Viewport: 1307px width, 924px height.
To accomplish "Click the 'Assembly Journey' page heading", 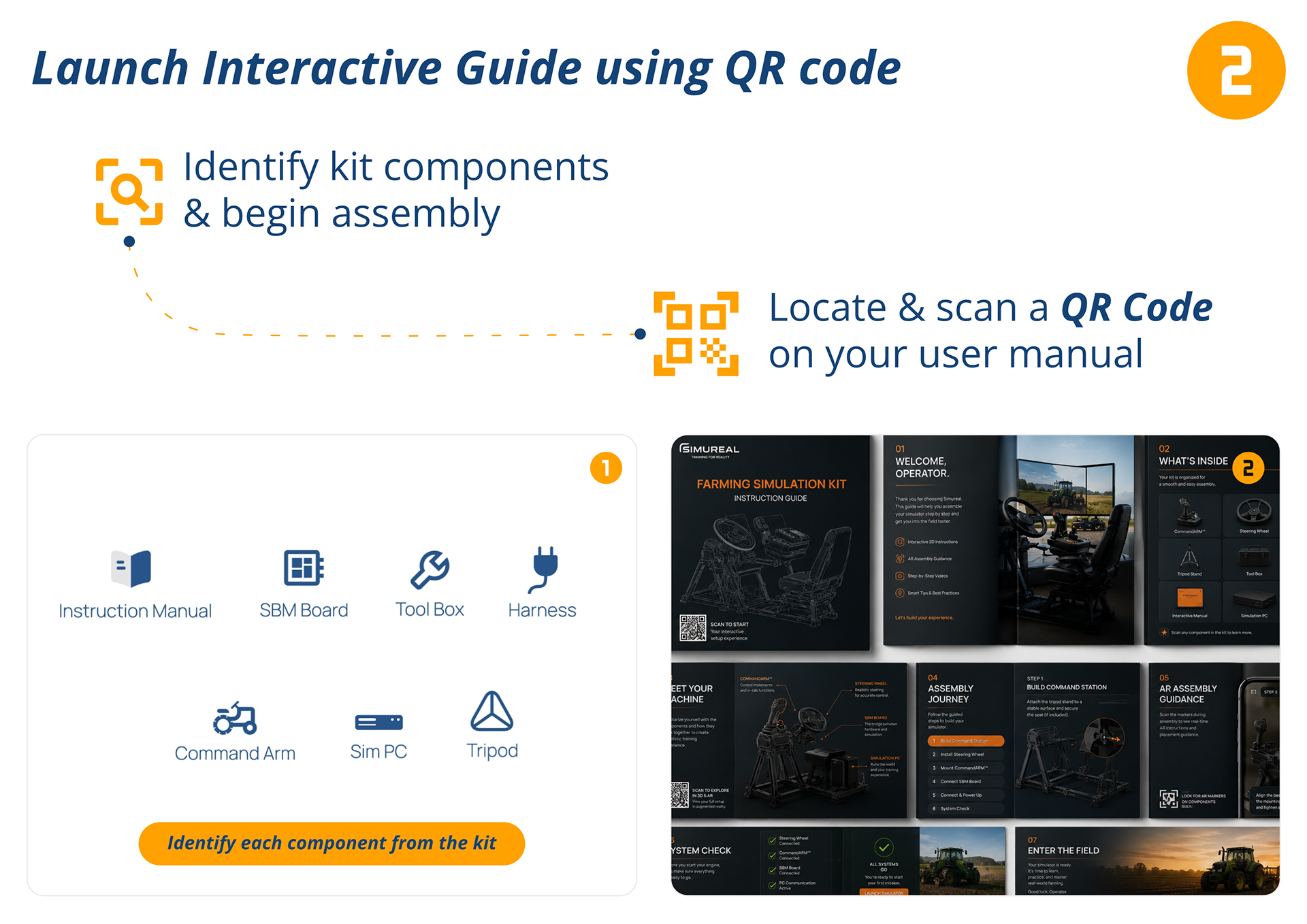I will (950, 694).
